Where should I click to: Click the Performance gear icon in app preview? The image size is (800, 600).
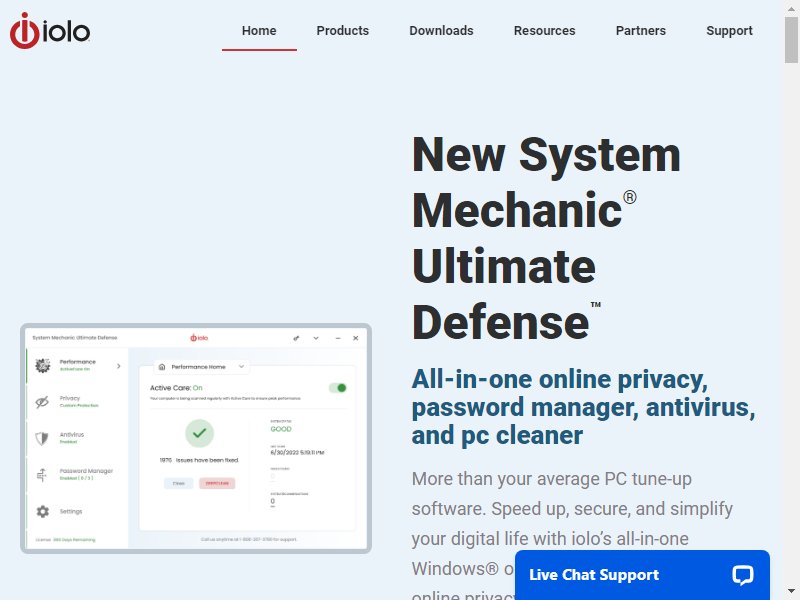[43, 365]
